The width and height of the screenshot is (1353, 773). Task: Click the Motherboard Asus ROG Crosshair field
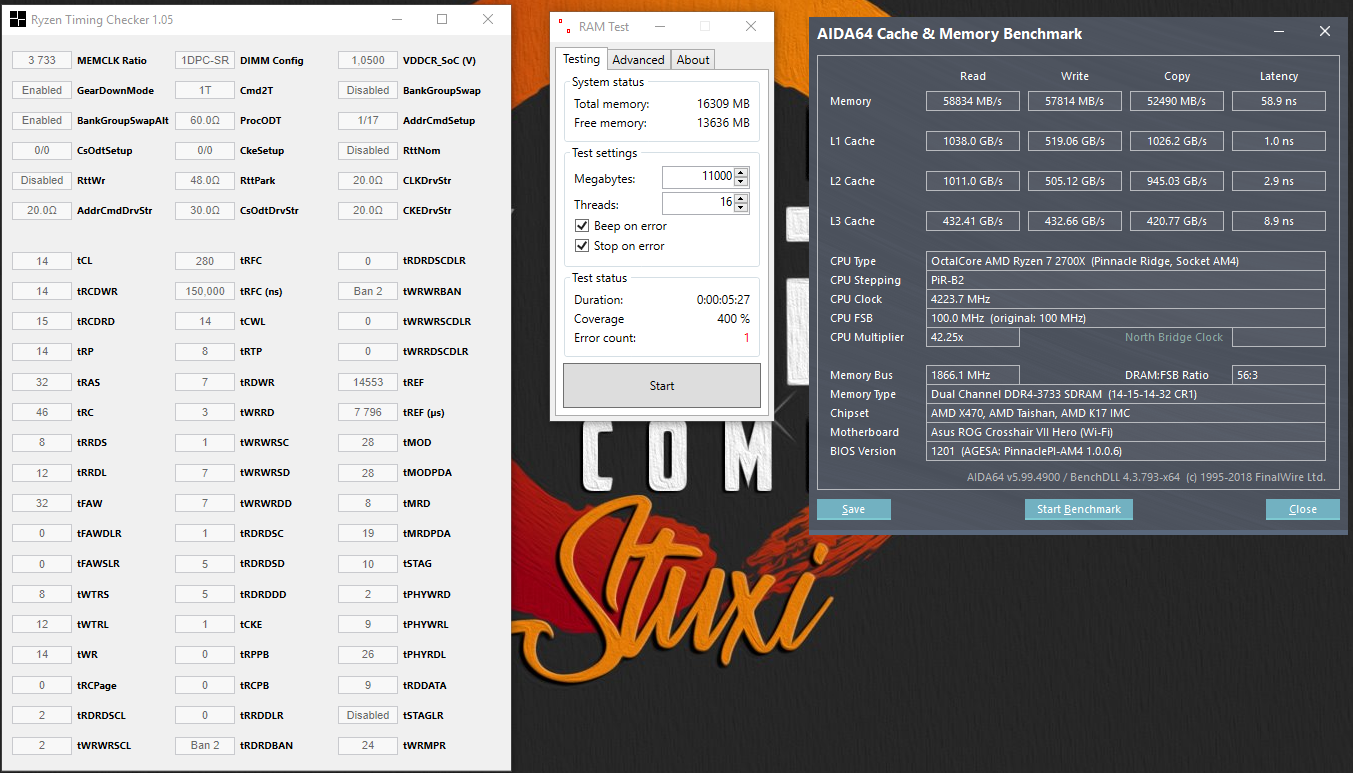point(1126,432)
